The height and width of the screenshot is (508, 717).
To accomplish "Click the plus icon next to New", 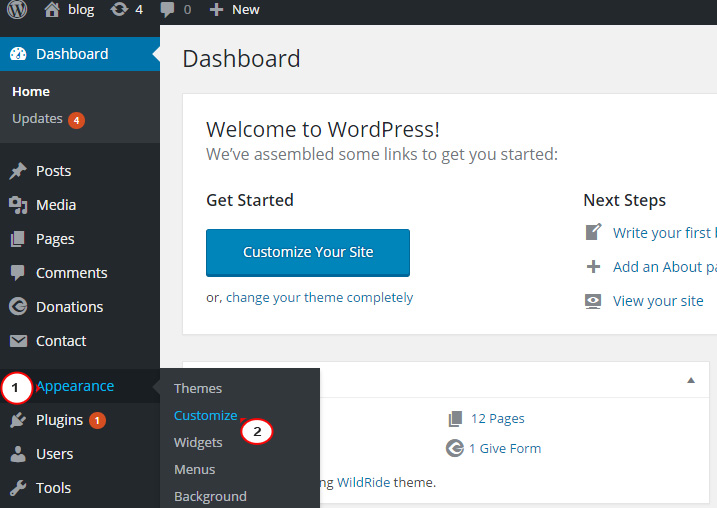I will (216, 10).
